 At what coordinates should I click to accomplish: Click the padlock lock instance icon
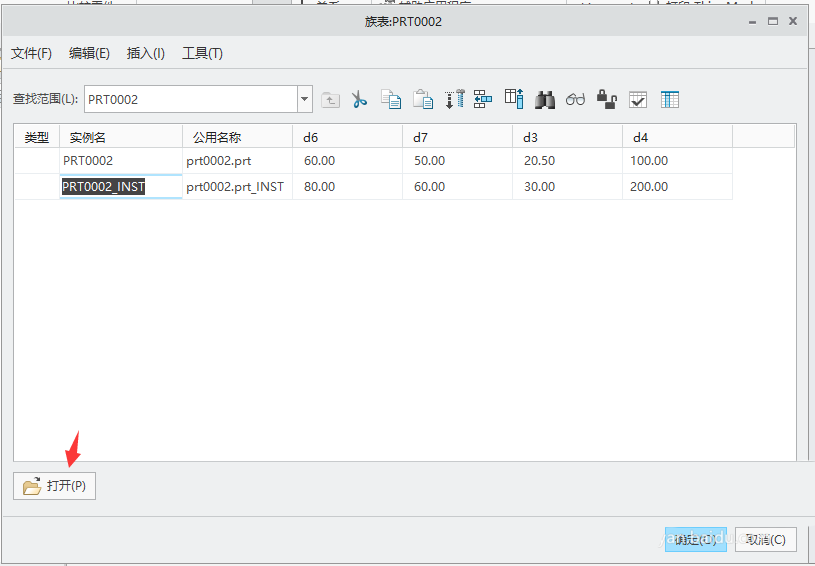point(606,99)
